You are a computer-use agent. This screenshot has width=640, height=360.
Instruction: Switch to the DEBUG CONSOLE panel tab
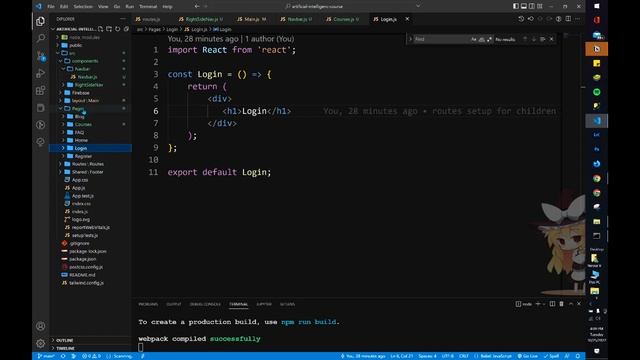point(205,304)
